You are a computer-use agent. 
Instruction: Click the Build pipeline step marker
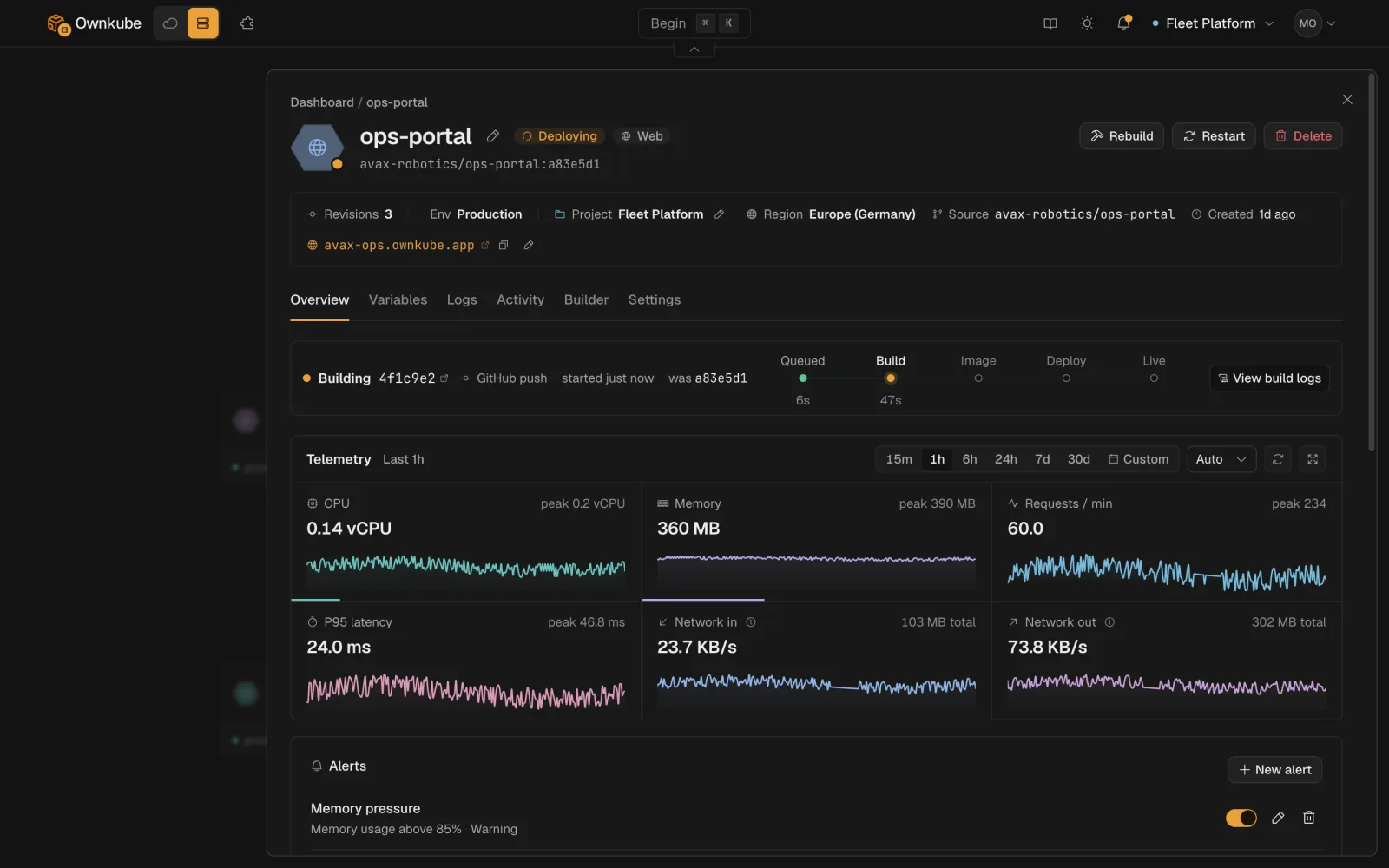click(891, 378)
